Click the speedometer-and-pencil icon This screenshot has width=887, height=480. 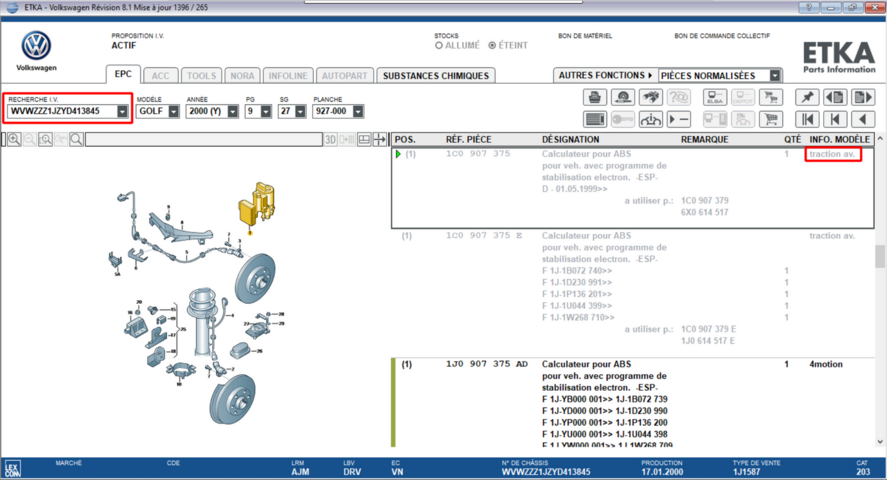click(623, 97)
